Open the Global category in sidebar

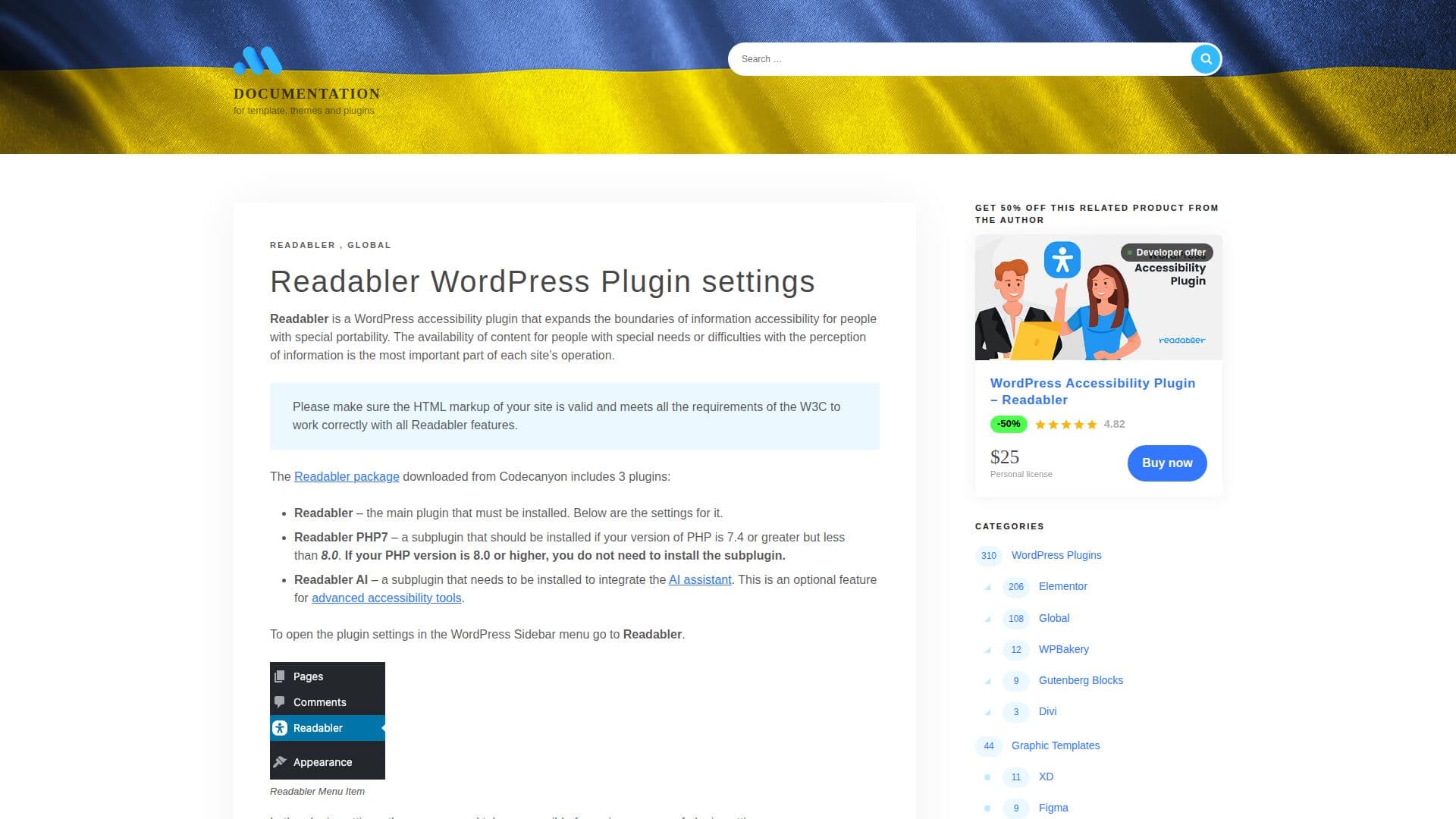(x=1053, y=618)
